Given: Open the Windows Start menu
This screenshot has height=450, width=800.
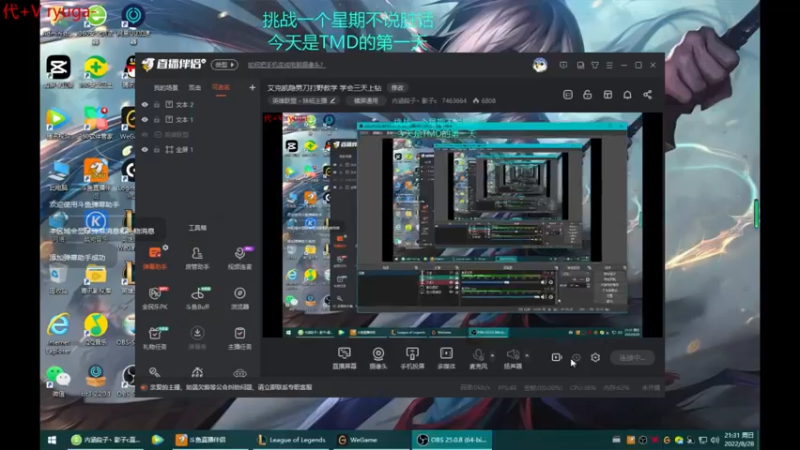Looking at the screenshot, I should [52, 440].
